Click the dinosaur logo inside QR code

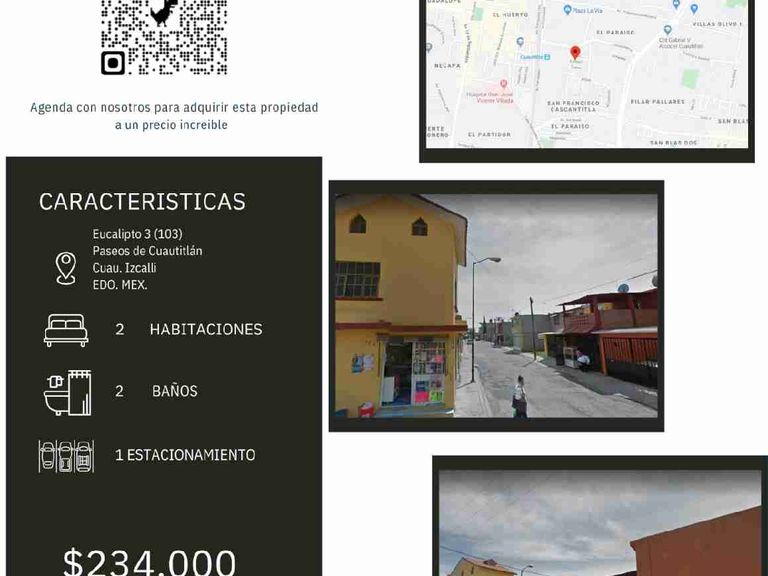[x=164, y=12]
